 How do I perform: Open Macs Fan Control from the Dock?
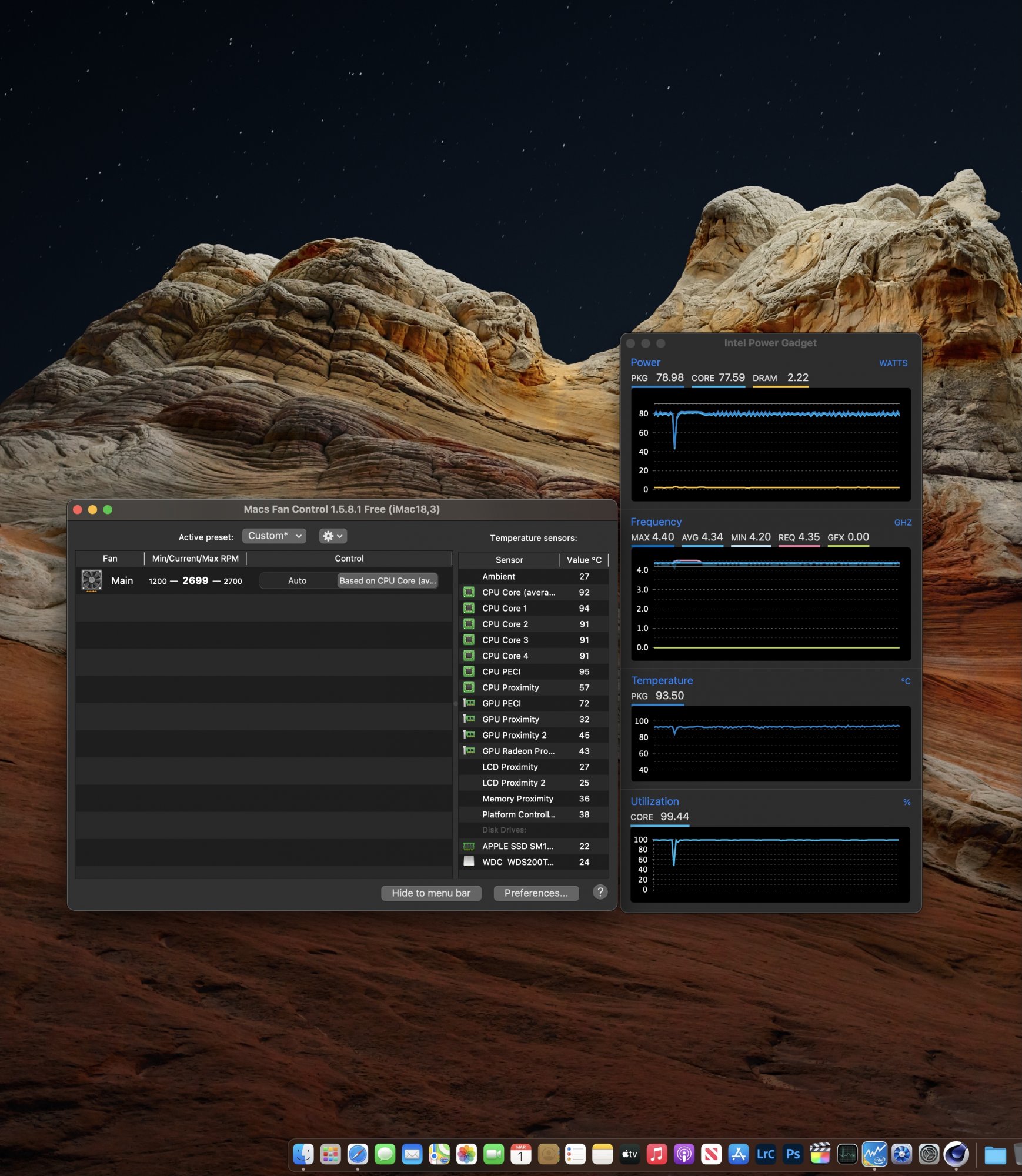pyautogui.click(x=901, y=1154)
